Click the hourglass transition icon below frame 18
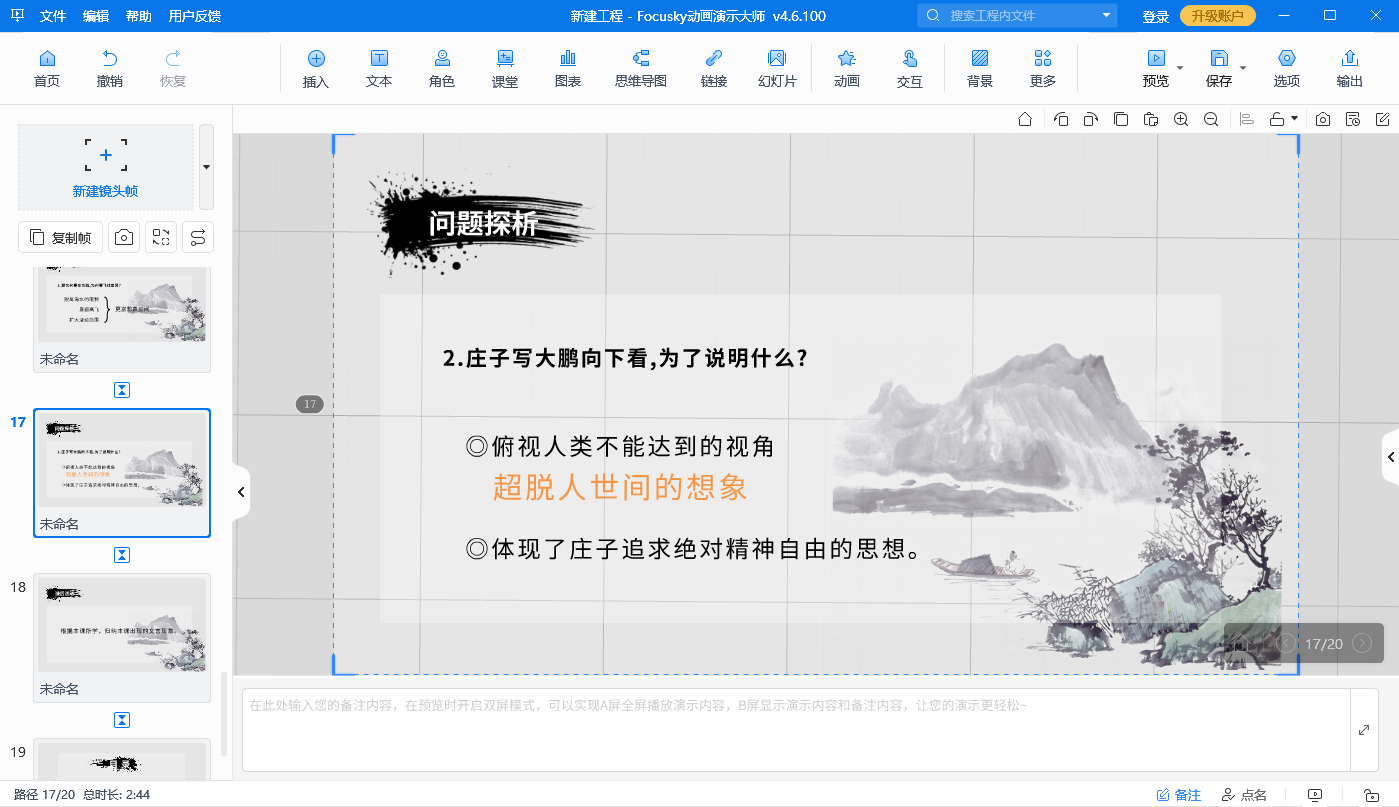This screenshot has width=1399, height=807. click(x=122, y=720)
